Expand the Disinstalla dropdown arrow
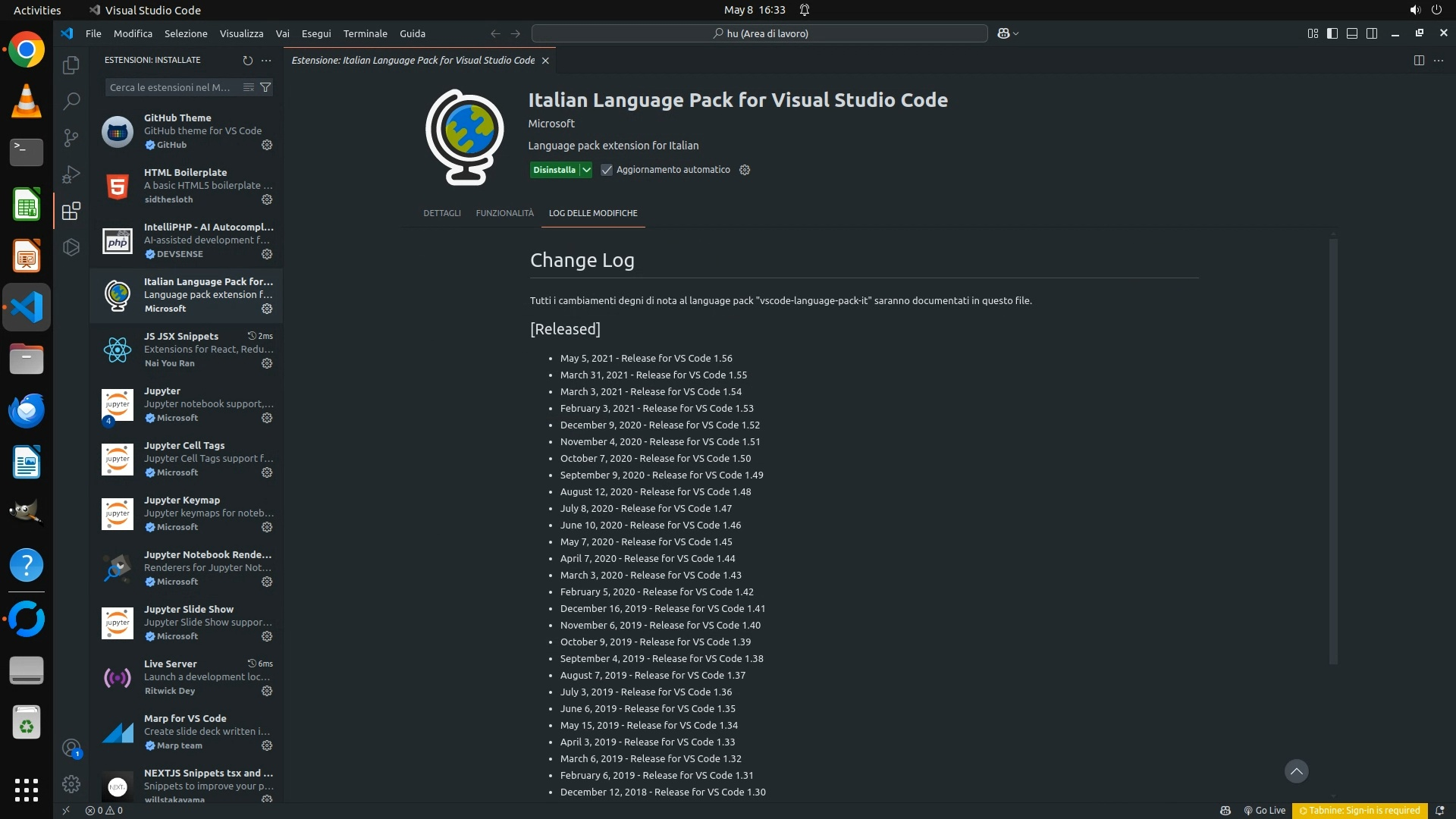Viewport: 1456px width, 819px height. coord(586,170)
